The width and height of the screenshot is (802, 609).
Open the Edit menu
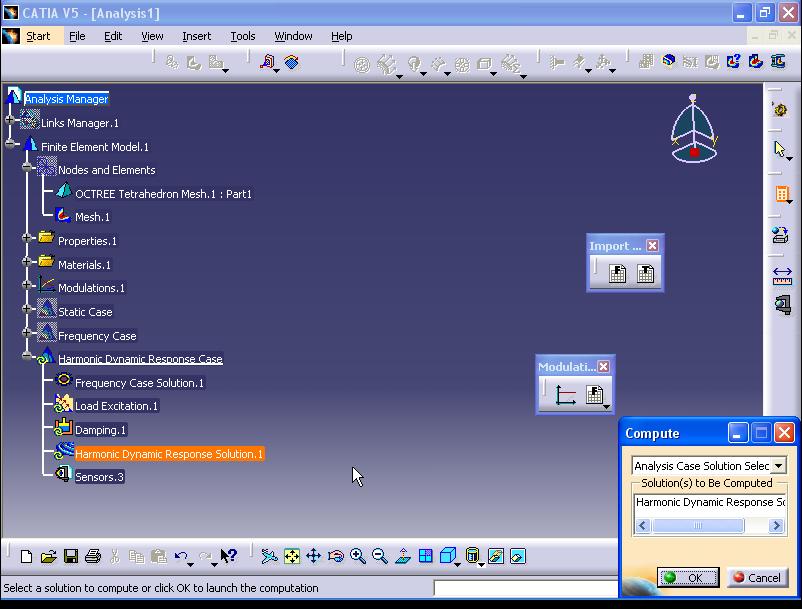(x=113, y=36)
